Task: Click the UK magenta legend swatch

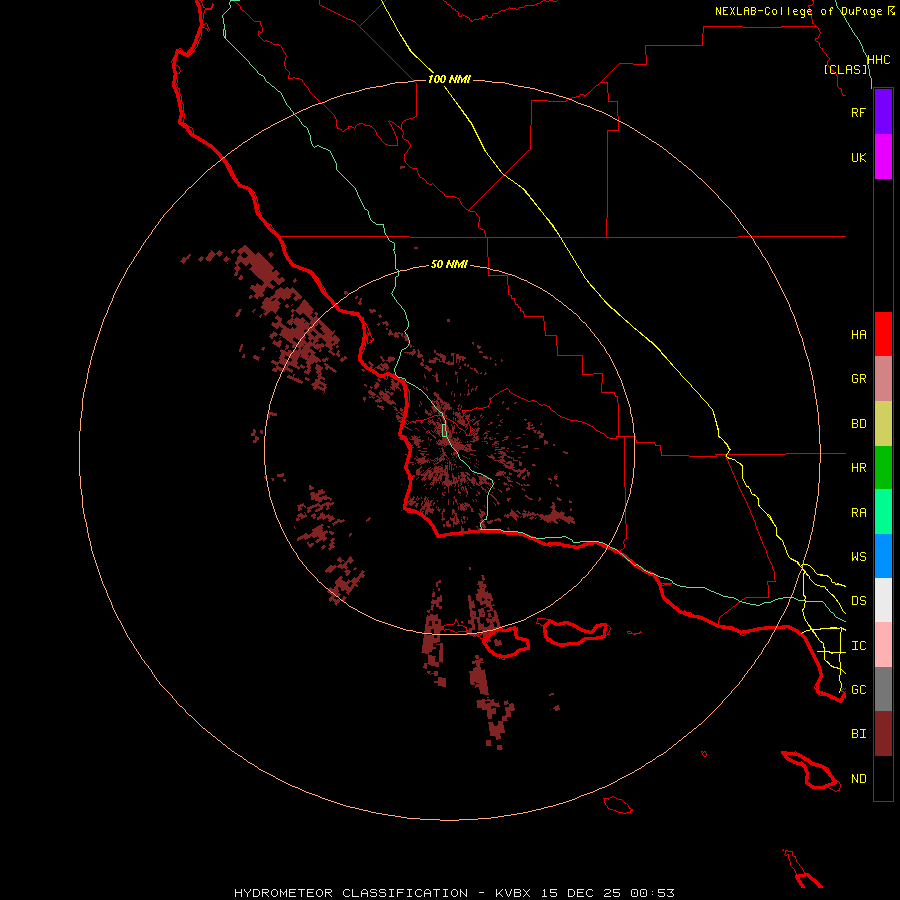Action: 883,157
